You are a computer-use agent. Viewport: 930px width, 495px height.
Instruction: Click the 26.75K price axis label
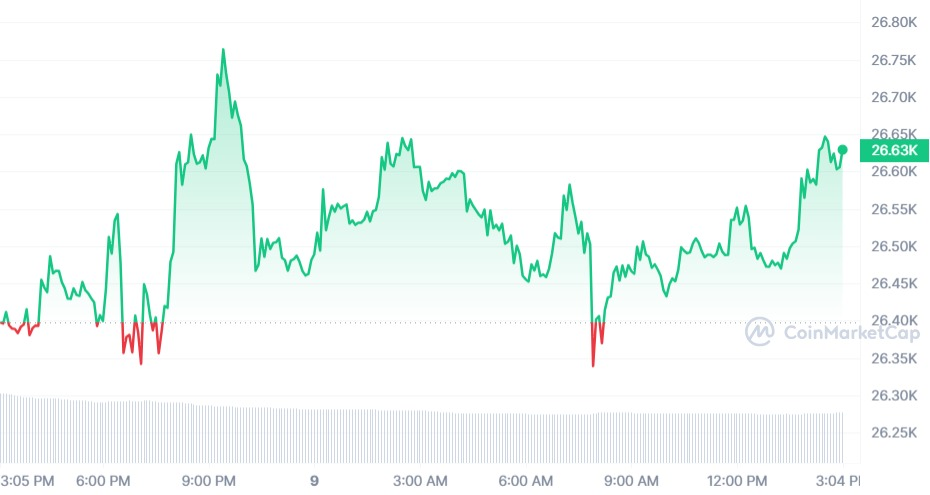pyautogui.click(x=894, y=60)
